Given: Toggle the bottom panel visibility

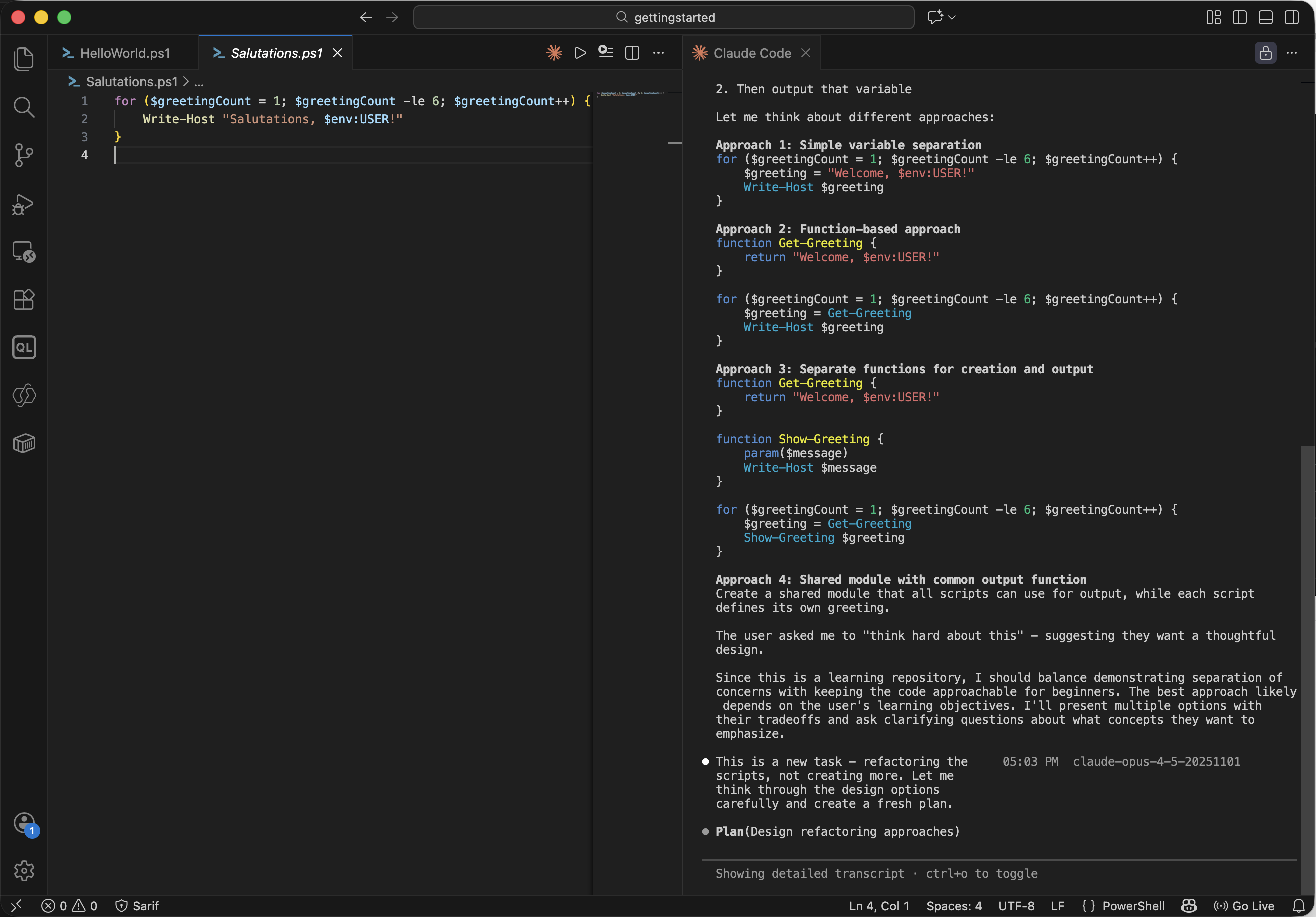Looking at the screenshot, I should (1265, 17).
